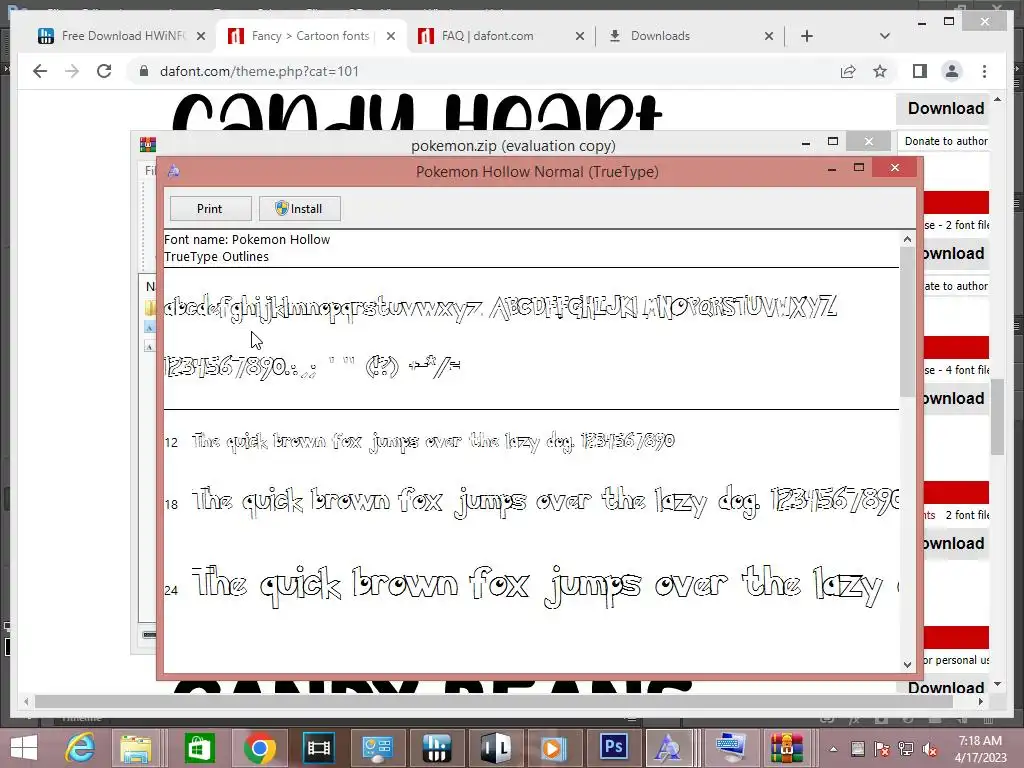Click the Action Center flag icon in system tray
The height and width of the screenshot is (768, 1024).
point(881,749)
